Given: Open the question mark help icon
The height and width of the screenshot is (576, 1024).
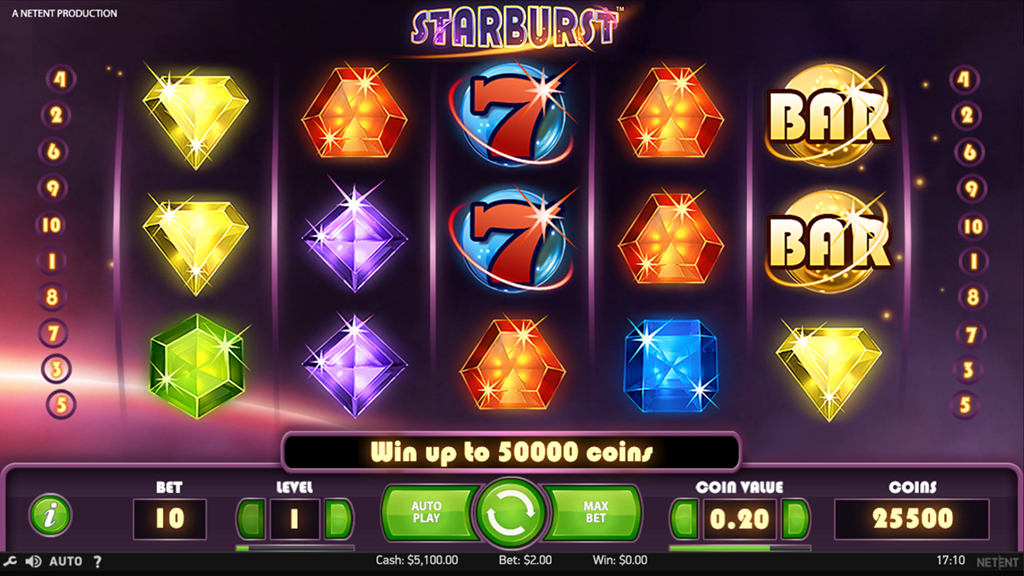Looking at the screenshot, I should (97, 561).
